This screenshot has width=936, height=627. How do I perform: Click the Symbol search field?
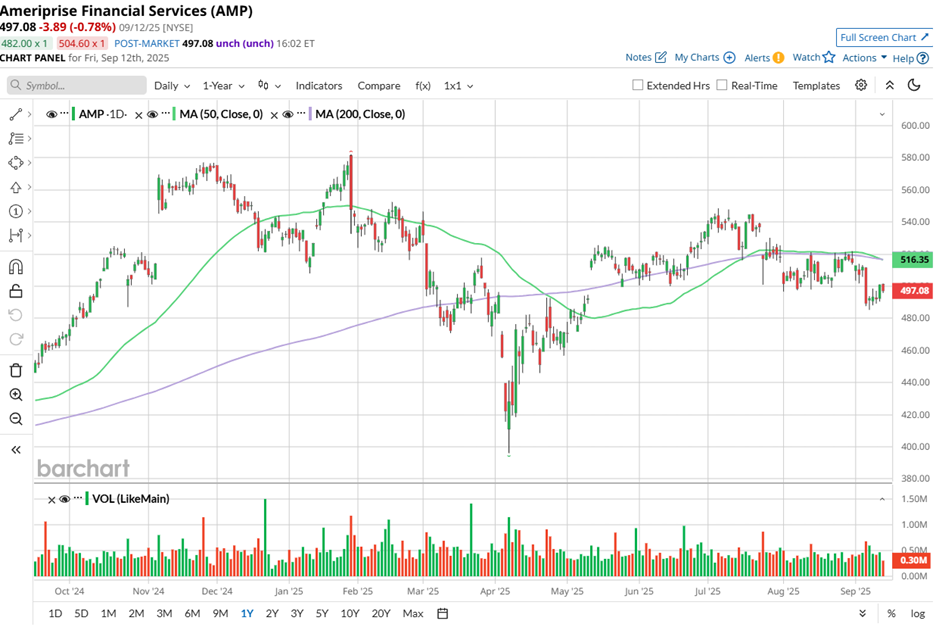click(77, 85)
